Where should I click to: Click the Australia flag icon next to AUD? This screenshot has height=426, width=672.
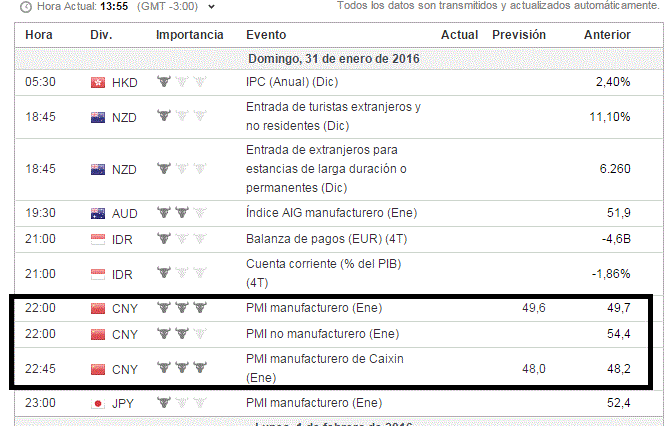[x=98, y=213]
